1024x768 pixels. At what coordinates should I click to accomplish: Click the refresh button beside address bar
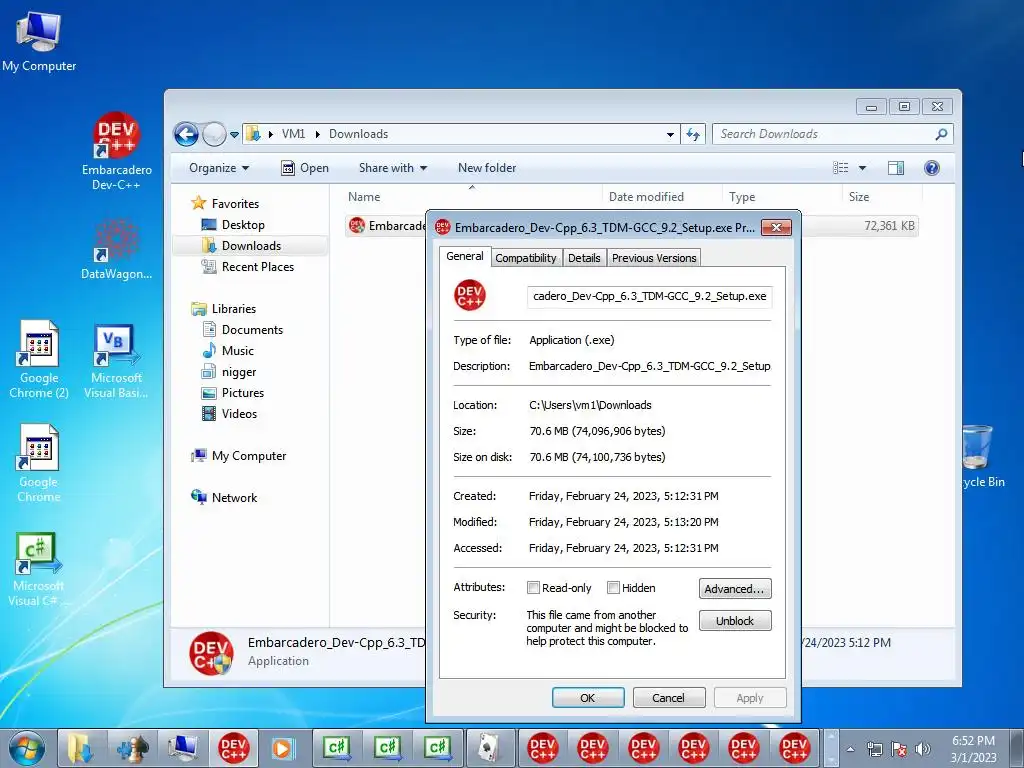click(x=692, y=135)
